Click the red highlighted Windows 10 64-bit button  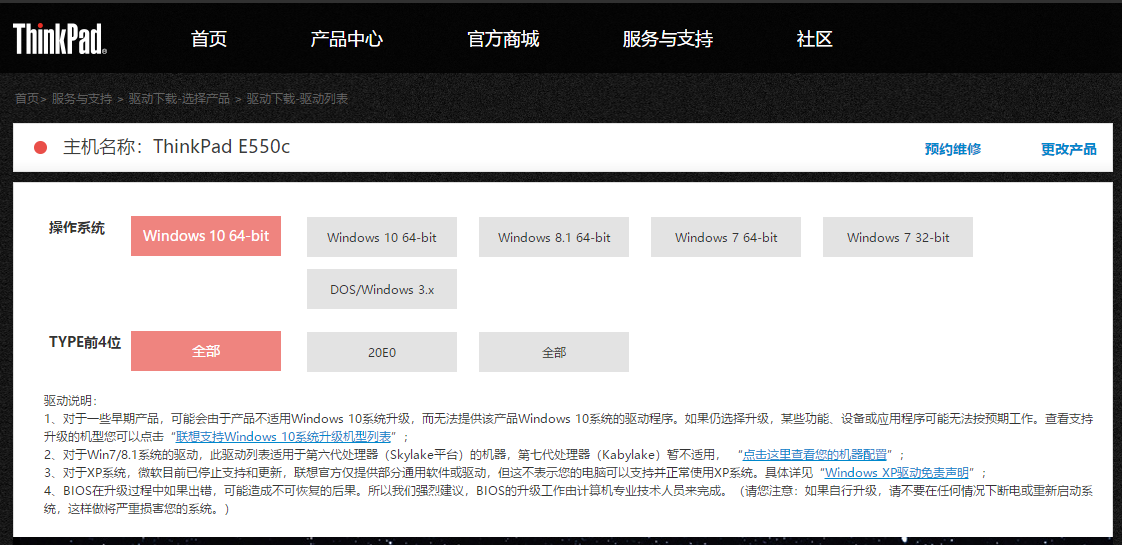pos(206,235)
